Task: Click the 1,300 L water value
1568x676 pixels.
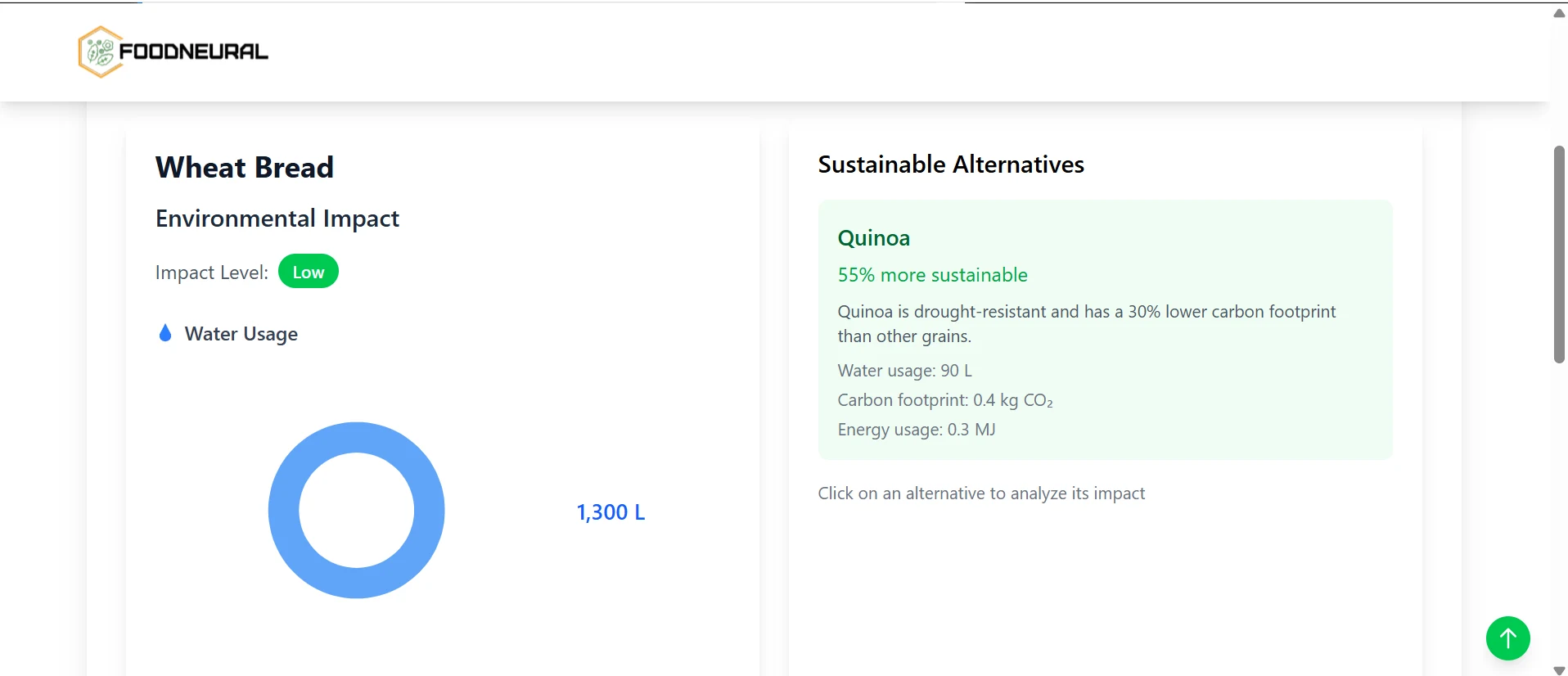Action: (x=611, y=512)
